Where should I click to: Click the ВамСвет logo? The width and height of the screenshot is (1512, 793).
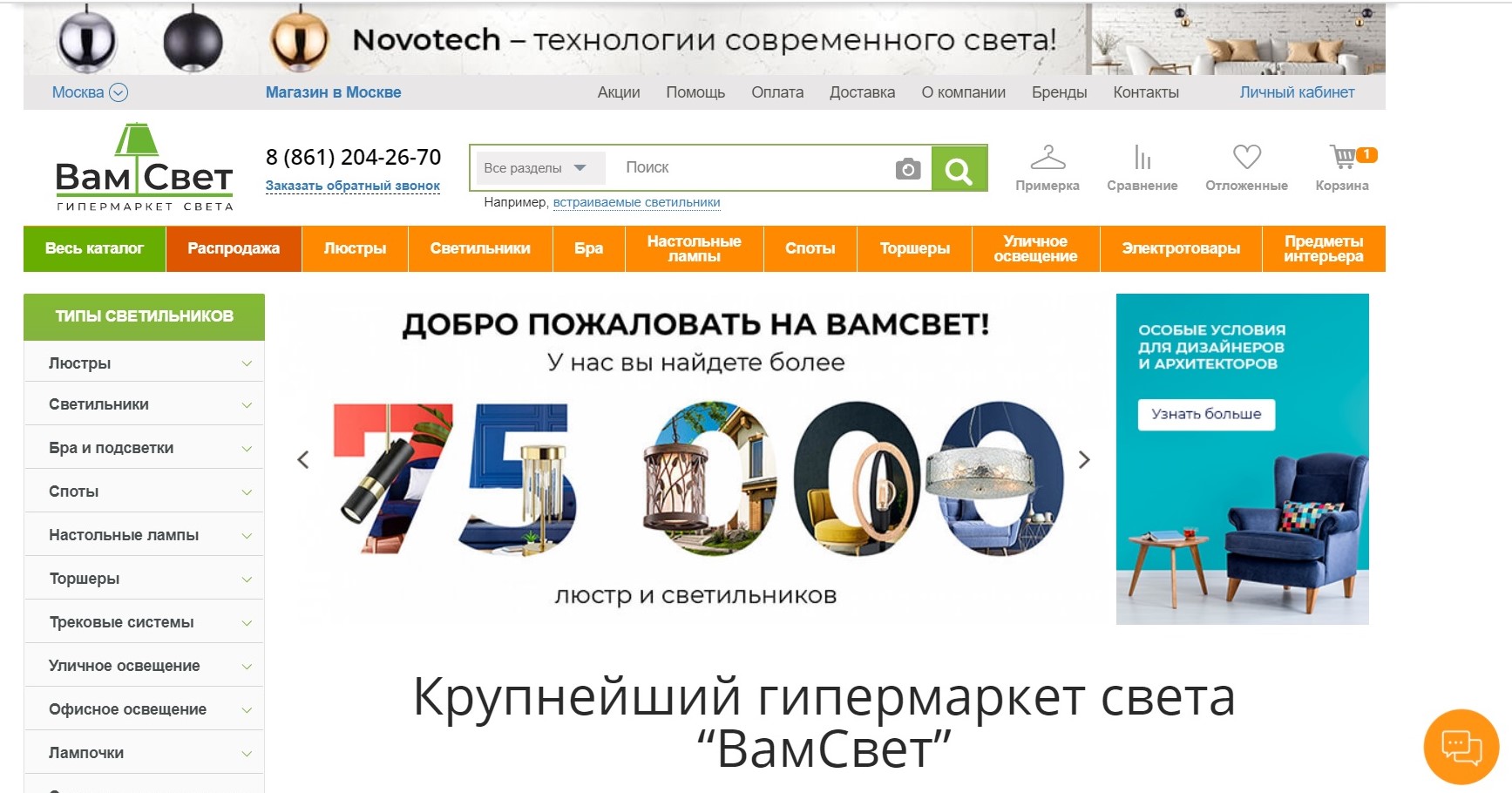click(x=145, y=167)
